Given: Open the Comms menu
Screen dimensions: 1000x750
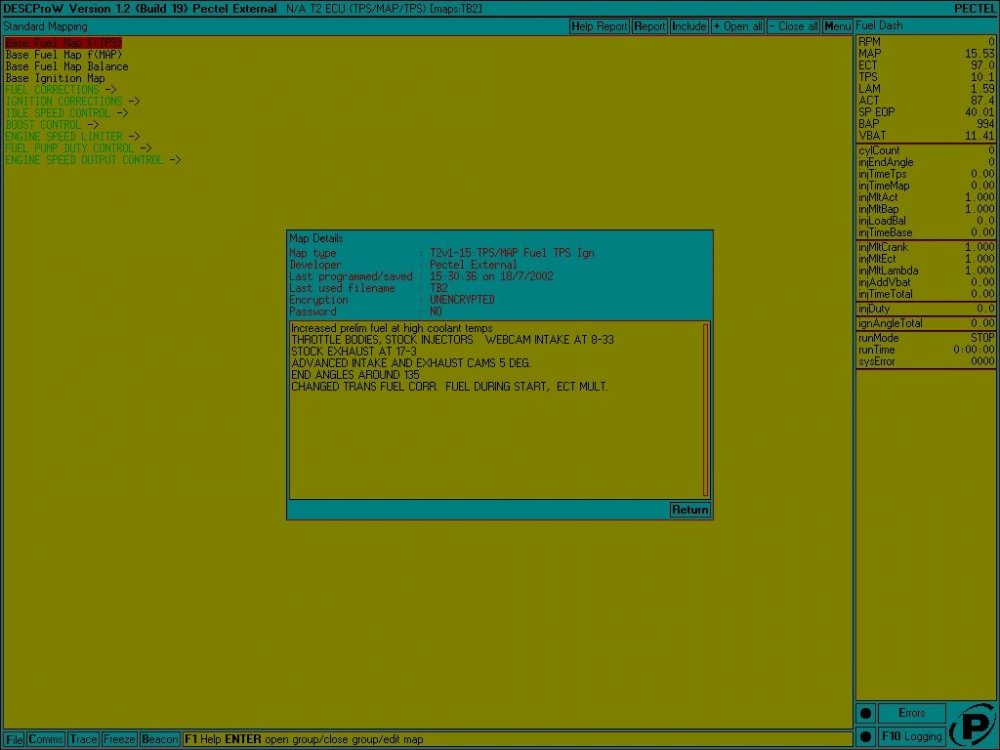Looking at the screenshot, I should pos(46,739).
